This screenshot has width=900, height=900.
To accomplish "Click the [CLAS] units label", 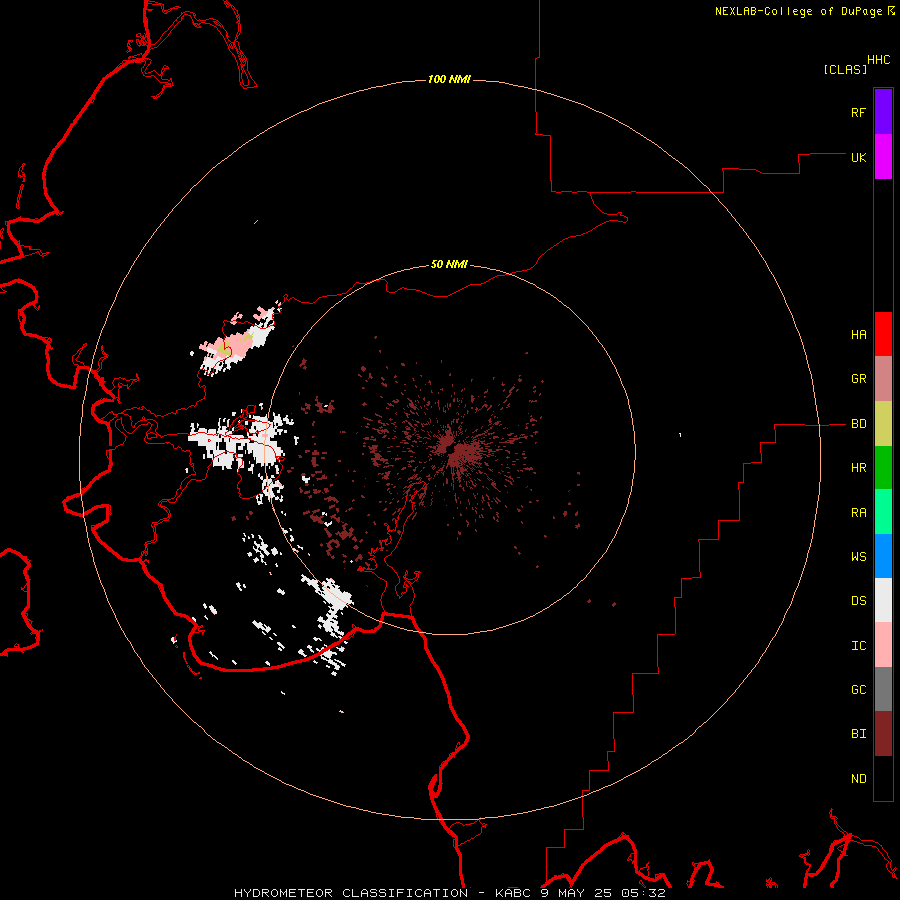I will (845, 69).
